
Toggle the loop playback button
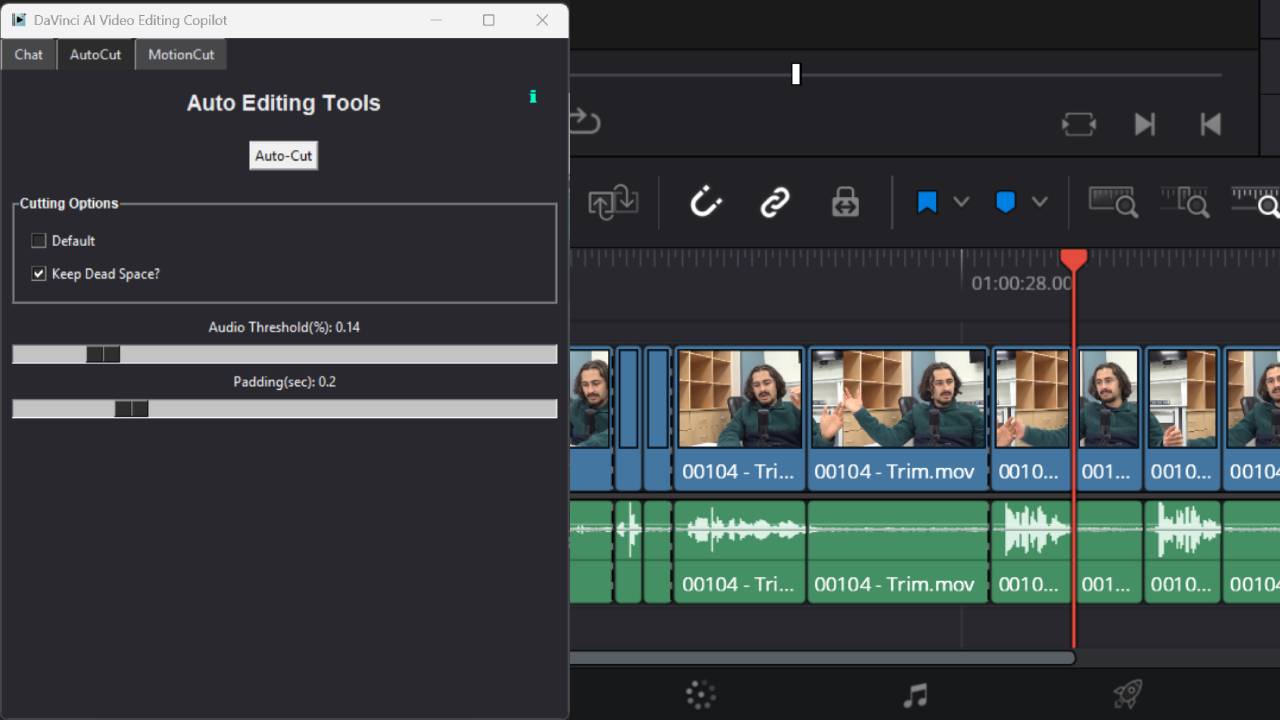click(1078, 124)
